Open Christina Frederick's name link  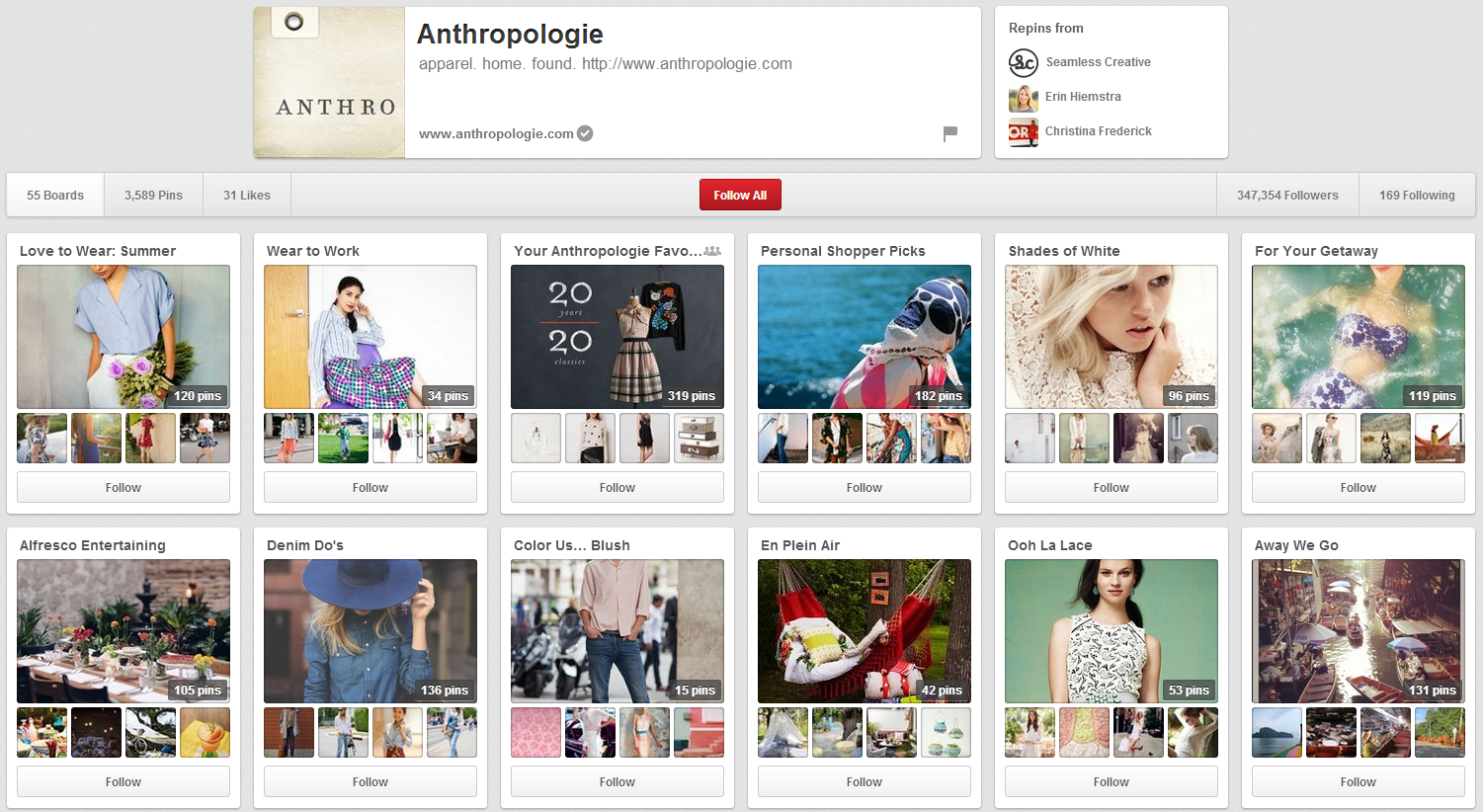coord(1099,131)
